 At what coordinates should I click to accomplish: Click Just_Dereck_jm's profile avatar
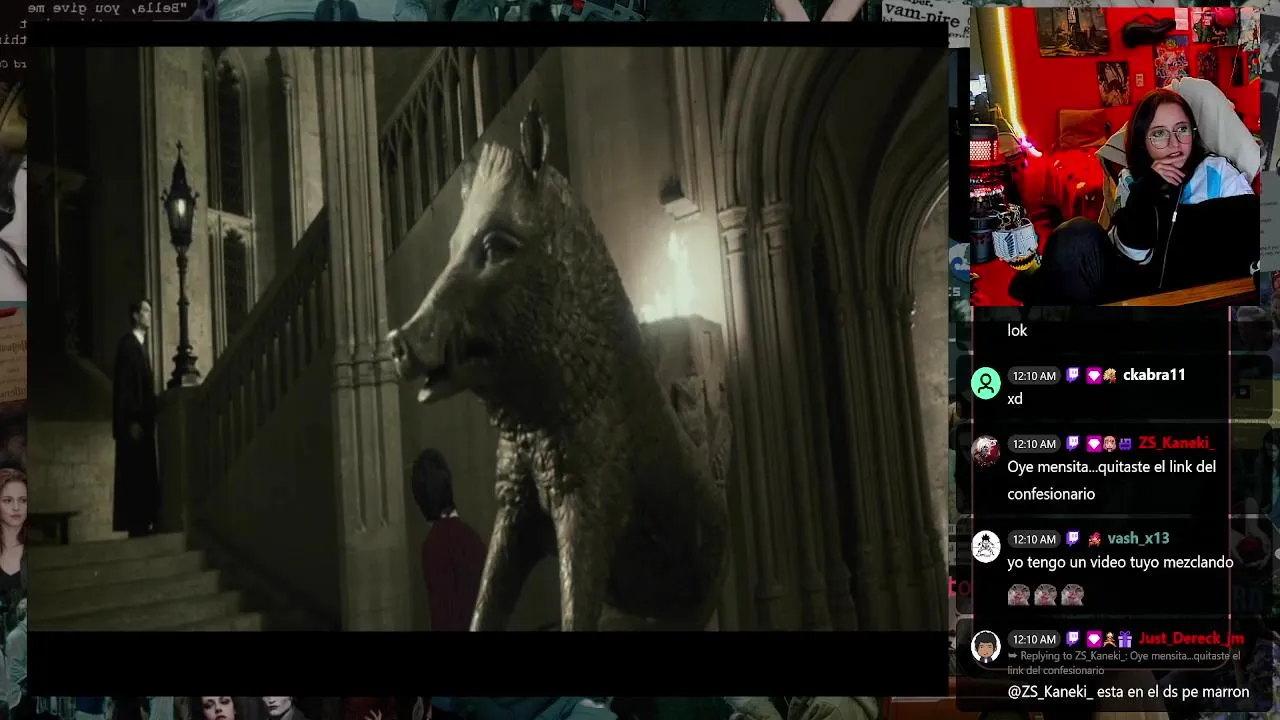(x=986, y=646)
